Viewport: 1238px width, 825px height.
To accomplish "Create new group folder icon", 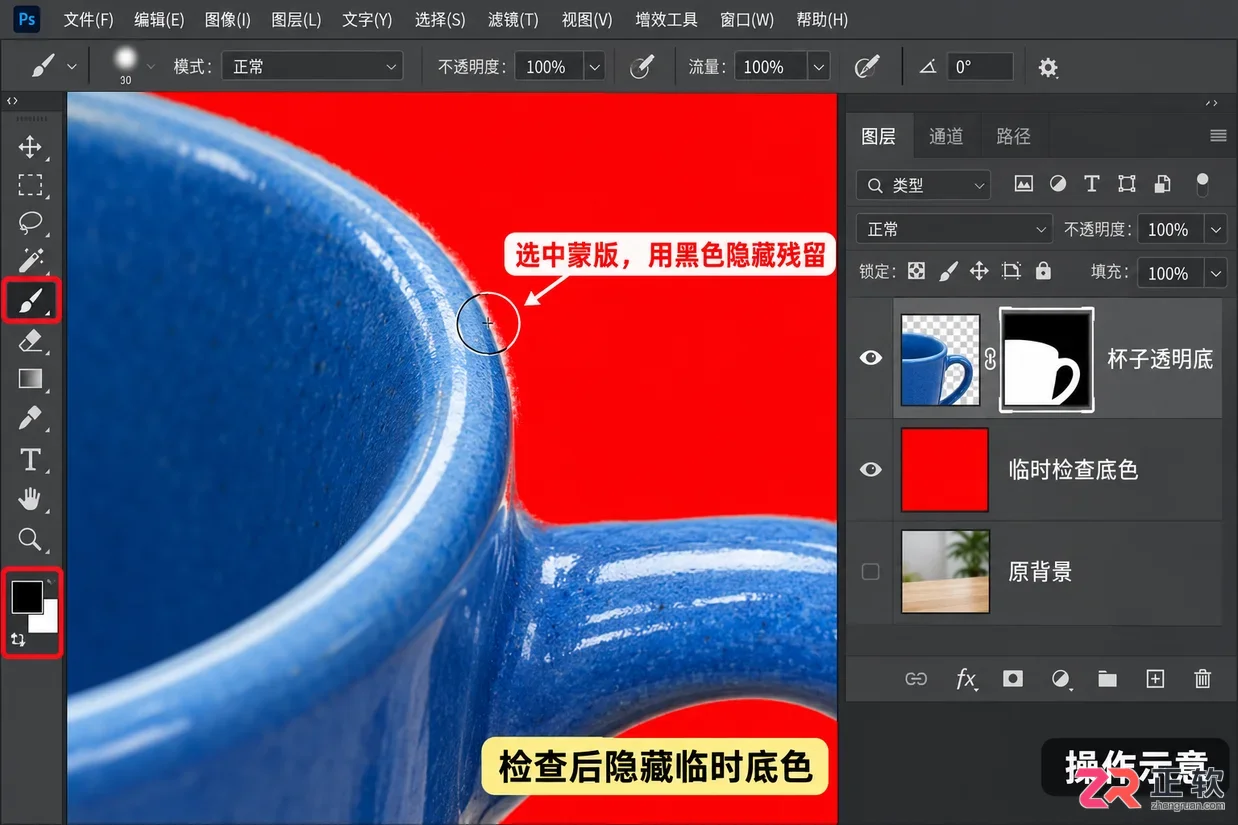I will click(x=1107, y=679).
